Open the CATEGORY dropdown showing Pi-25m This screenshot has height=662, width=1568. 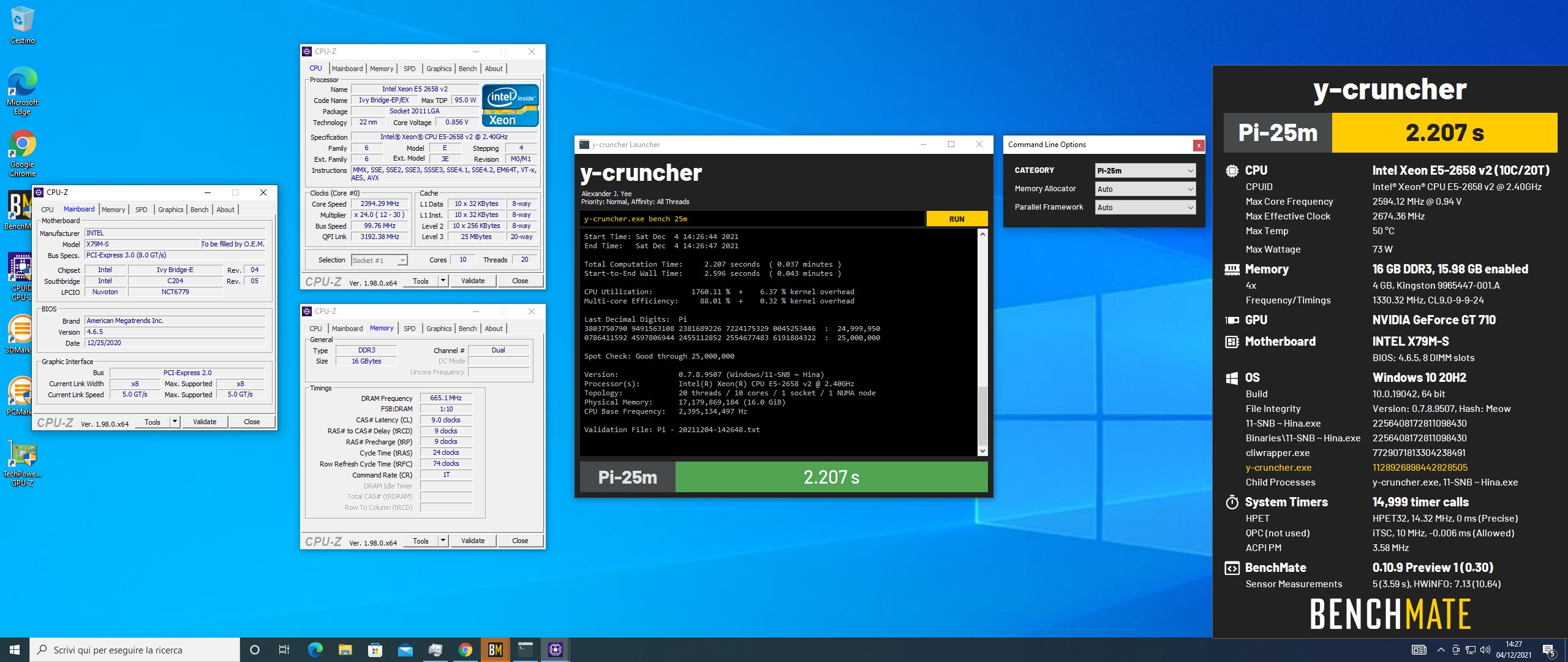click(1145, 170)
